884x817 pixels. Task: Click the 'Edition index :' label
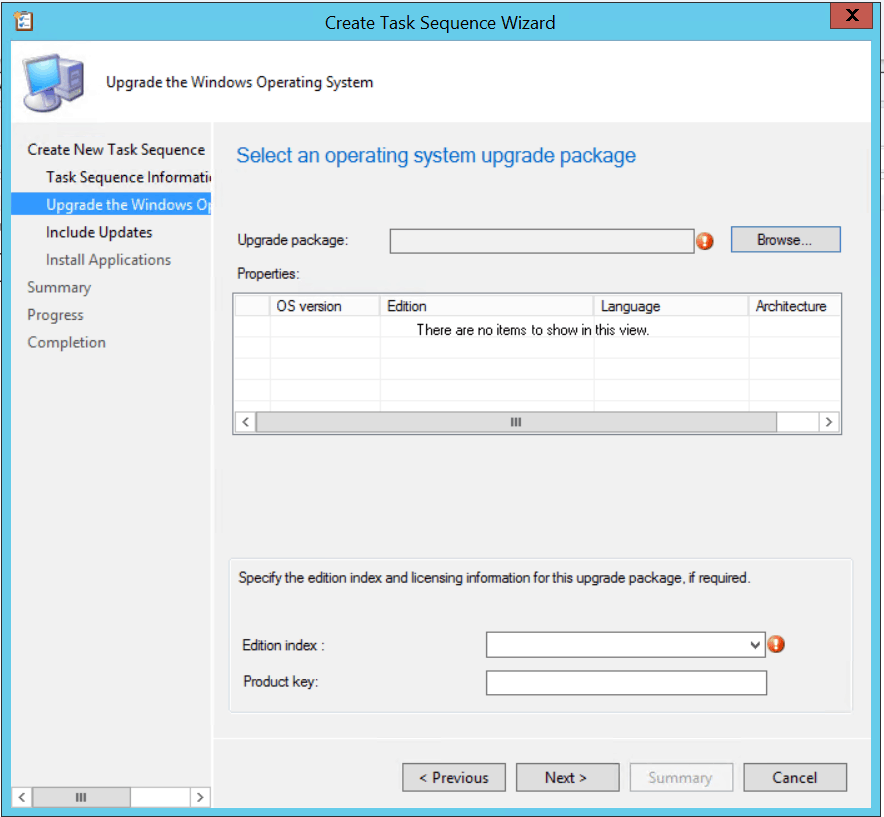(283, 645)
